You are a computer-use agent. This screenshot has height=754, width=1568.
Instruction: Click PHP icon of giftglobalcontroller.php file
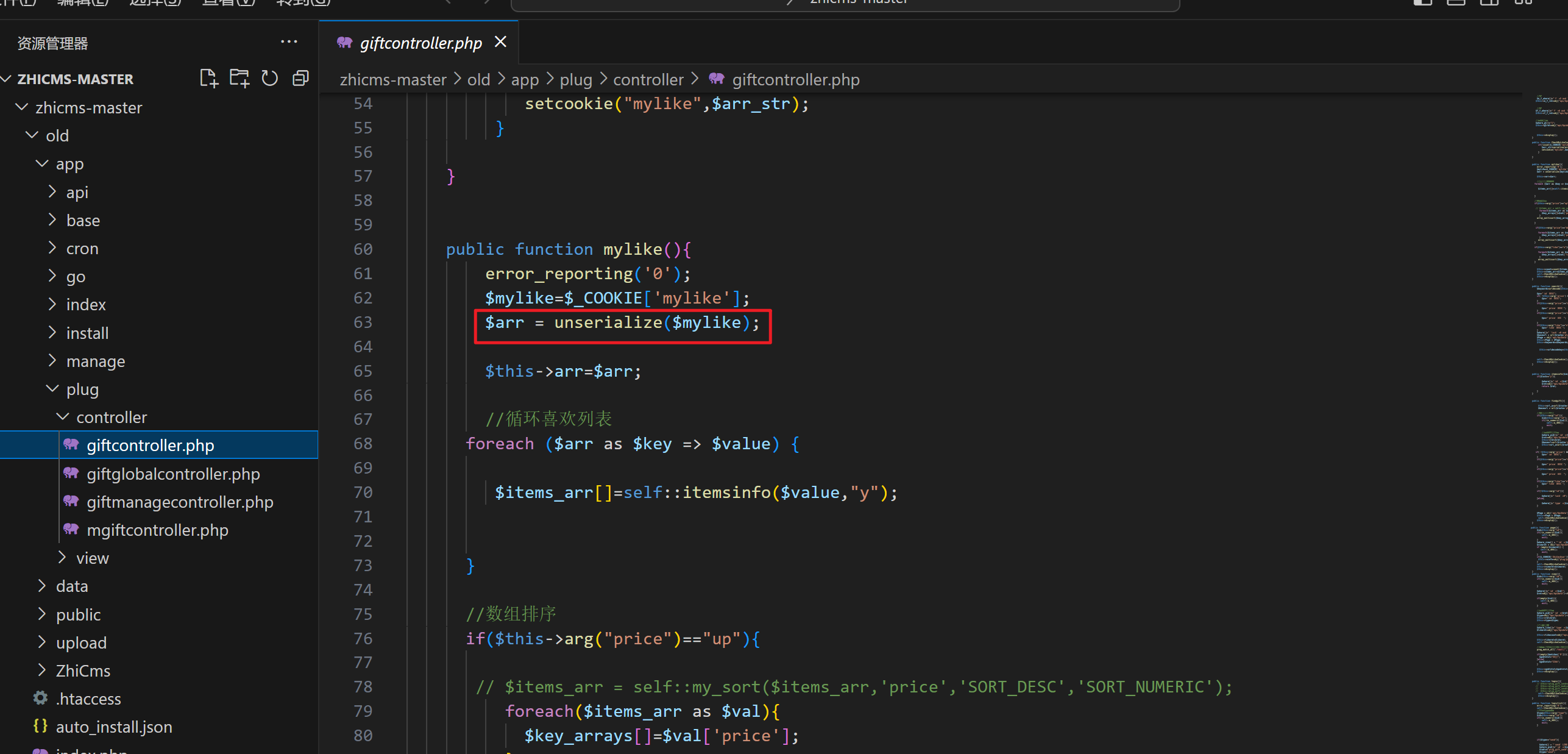pyautogui.click(x=71, y=474)
